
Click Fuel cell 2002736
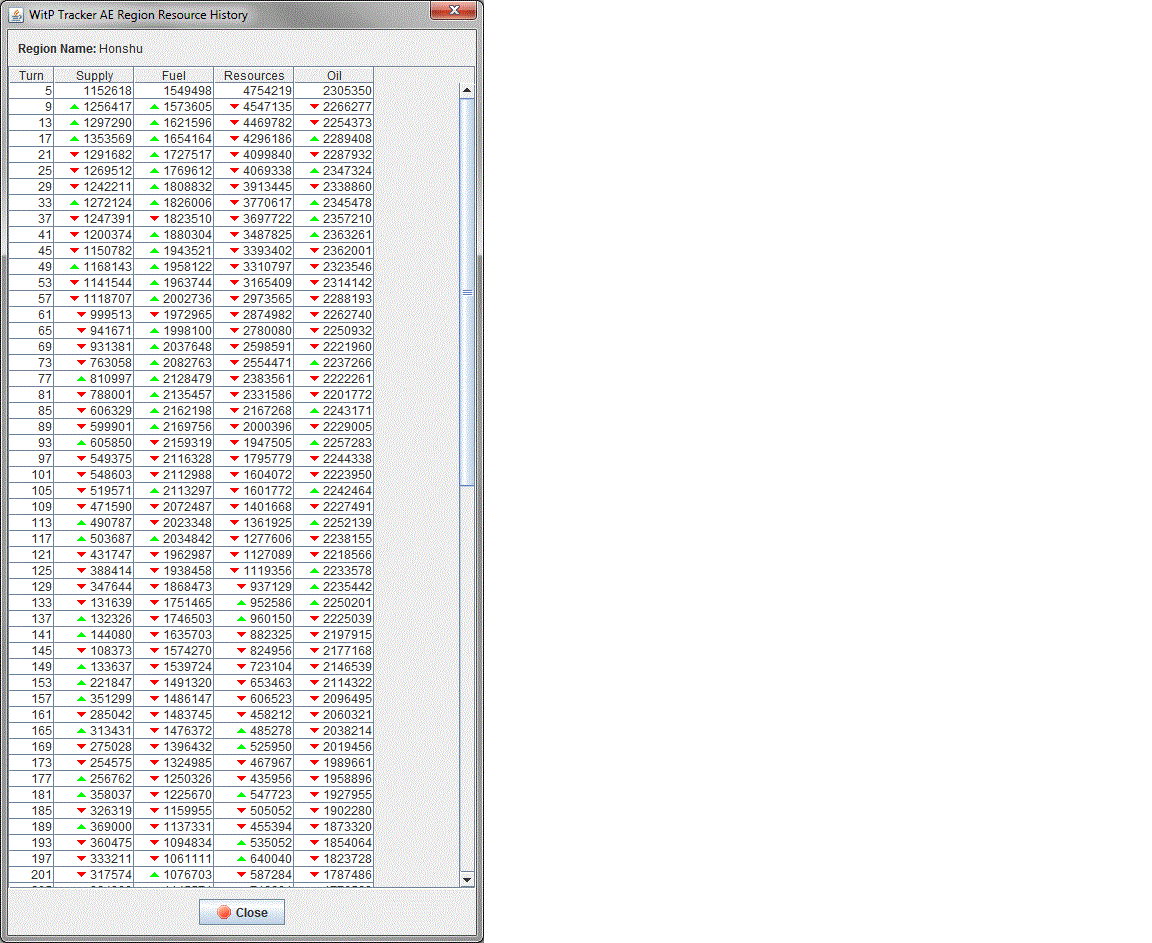[173, 299]
